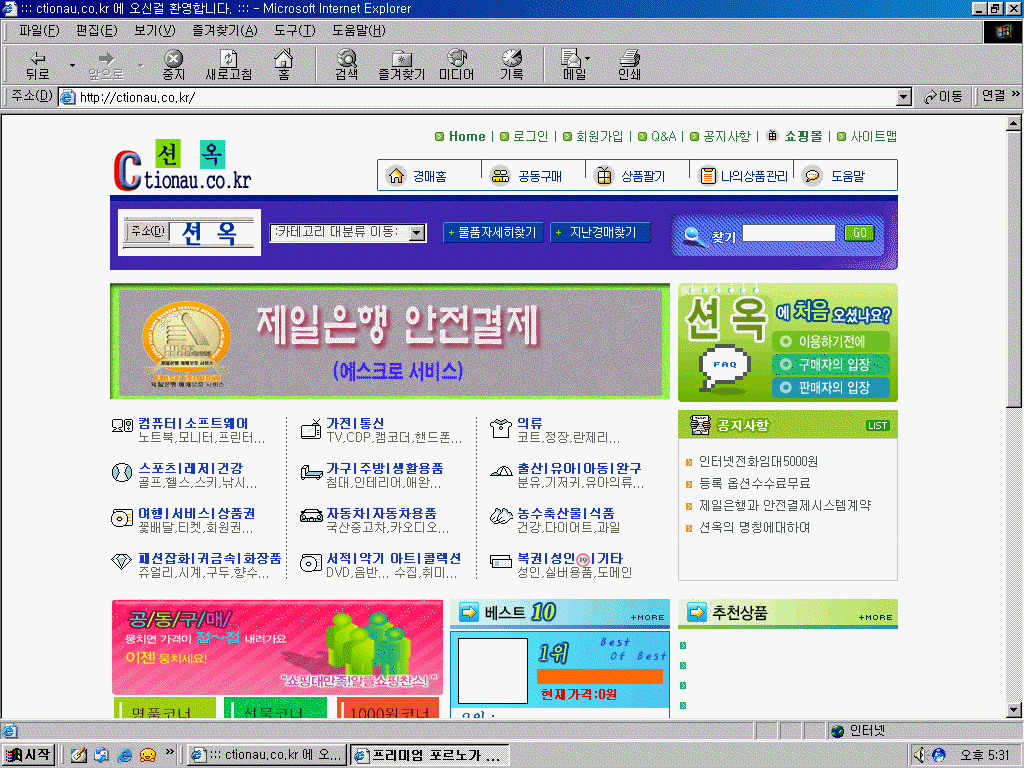This screenshot has height=768, width=1024.
Task: Open the 편집(E) menu
Action: [97, 30]
